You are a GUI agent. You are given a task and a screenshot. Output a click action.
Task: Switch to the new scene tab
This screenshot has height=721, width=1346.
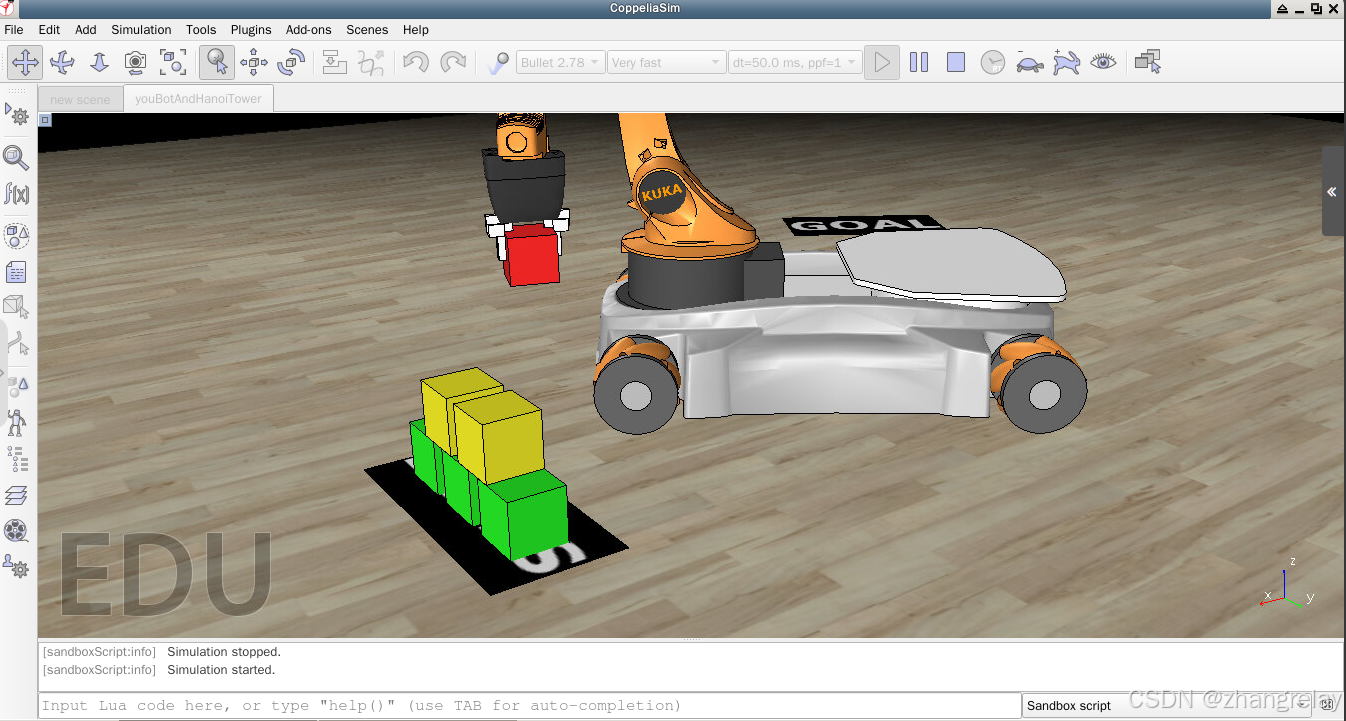(80, 99)
